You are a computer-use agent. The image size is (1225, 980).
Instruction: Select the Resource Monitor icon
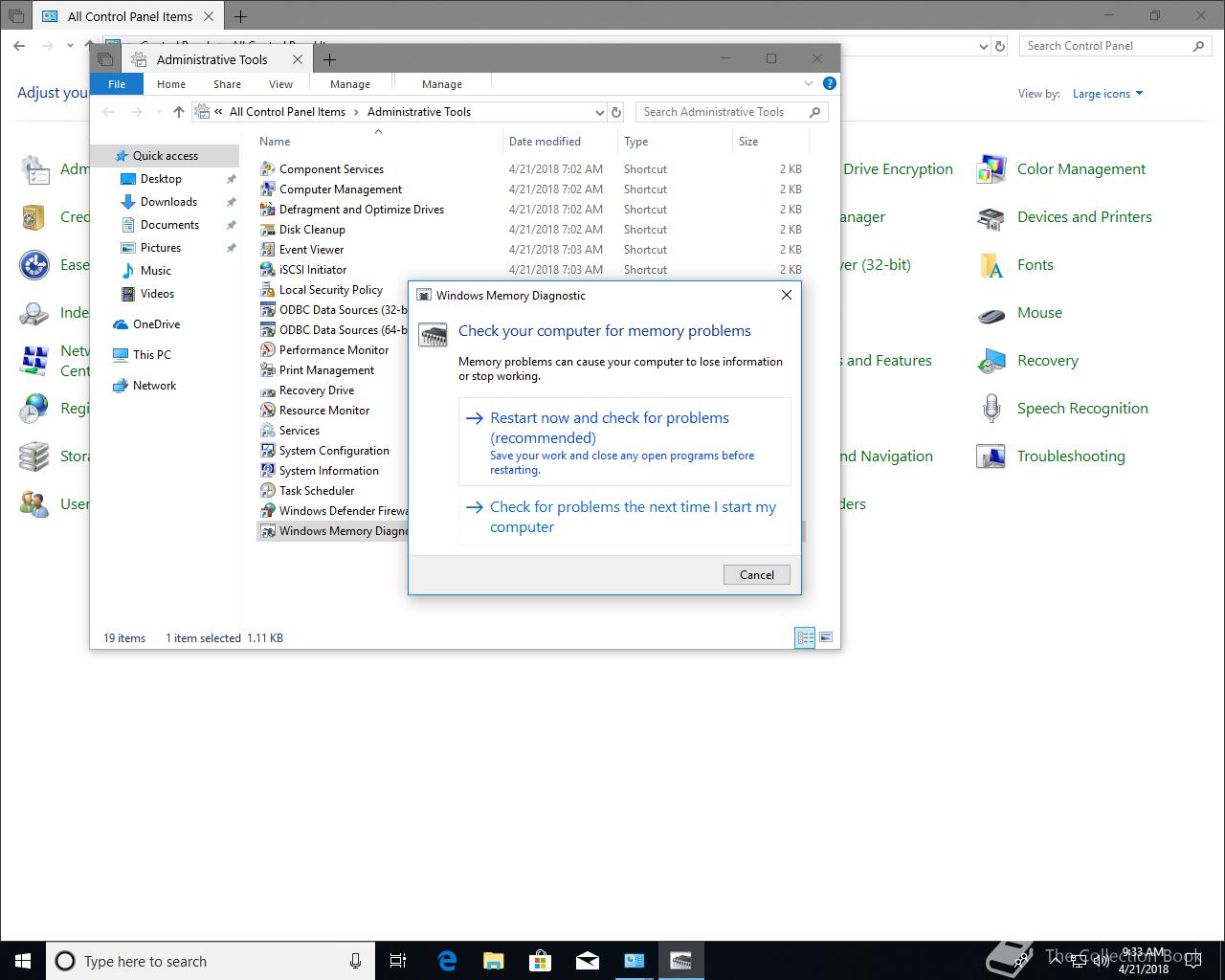(x=268, y=411)
